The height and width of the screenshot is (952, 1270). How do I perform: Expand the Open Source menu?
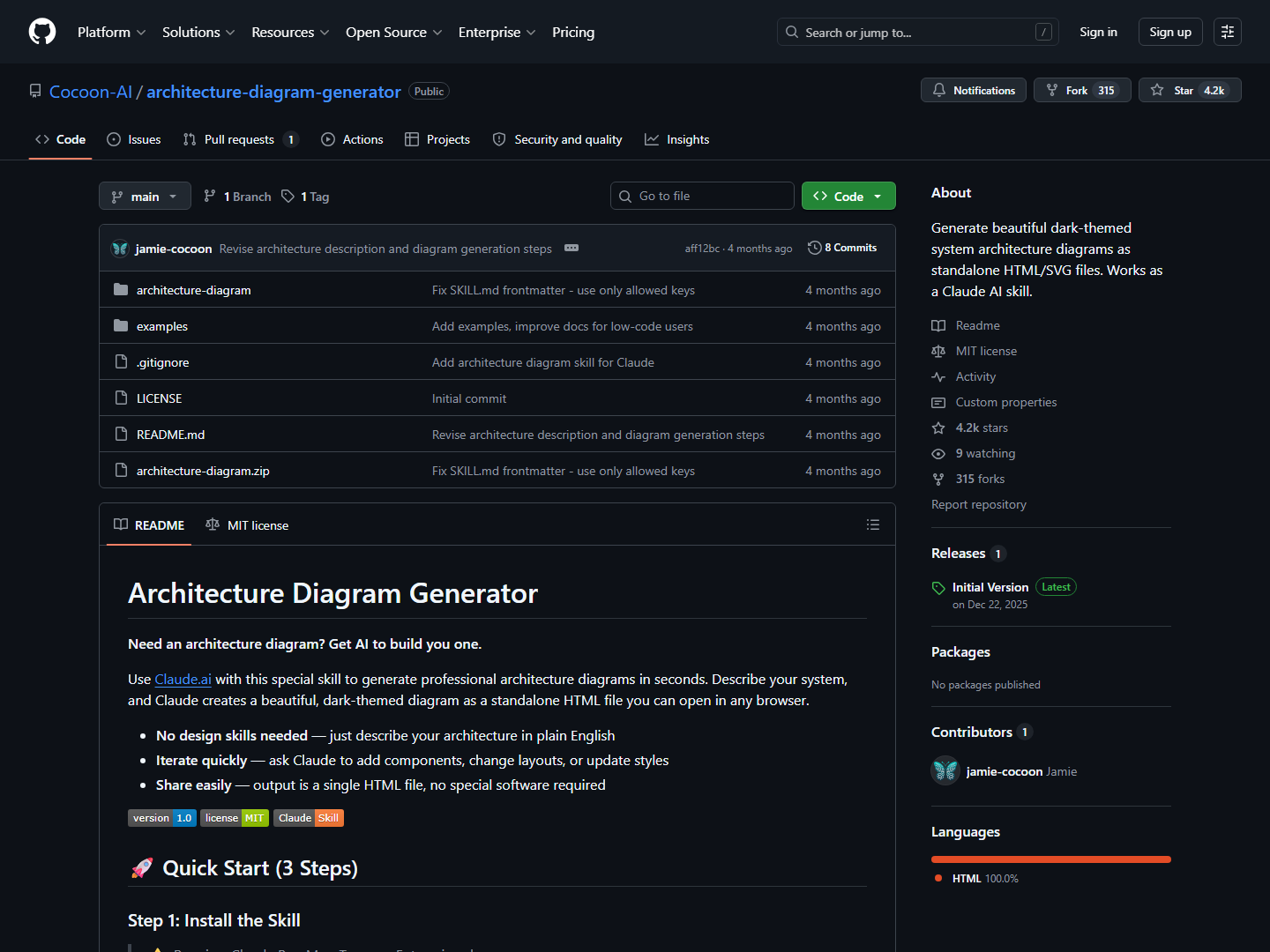pos(394,32)
